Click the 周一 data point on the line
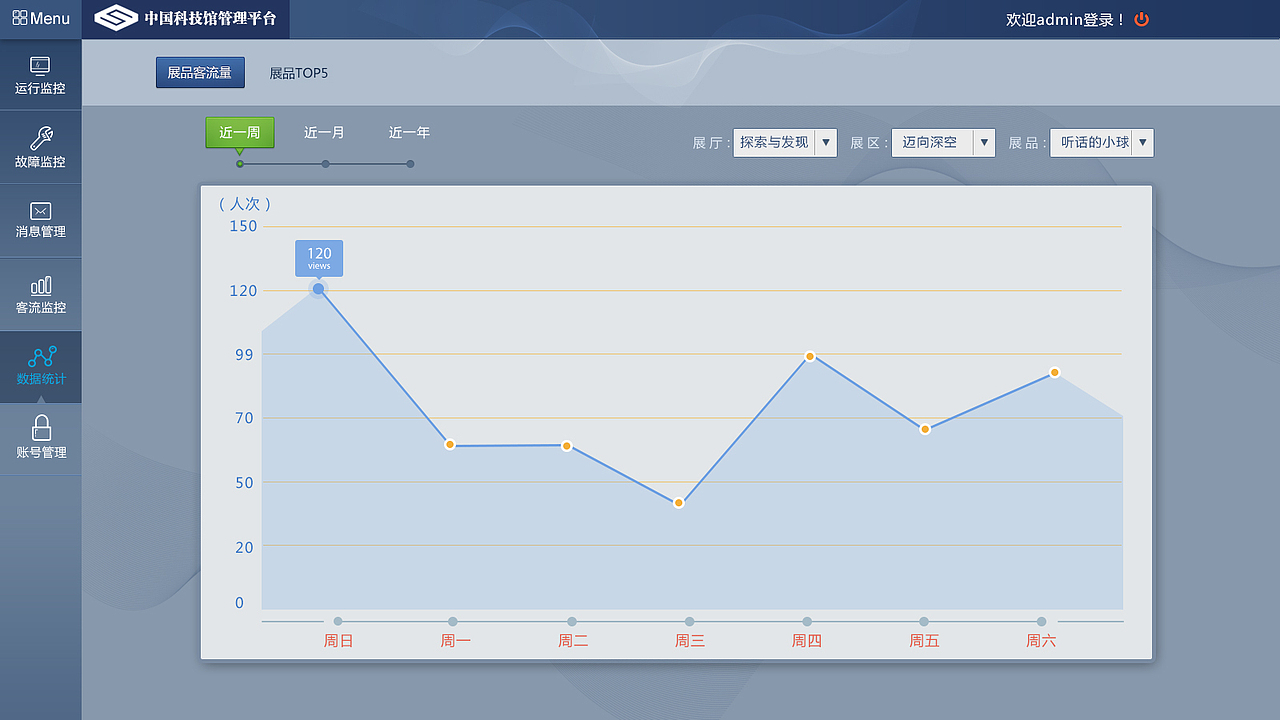The height and width of the screenshot is (720, 1280). (450, 444)
